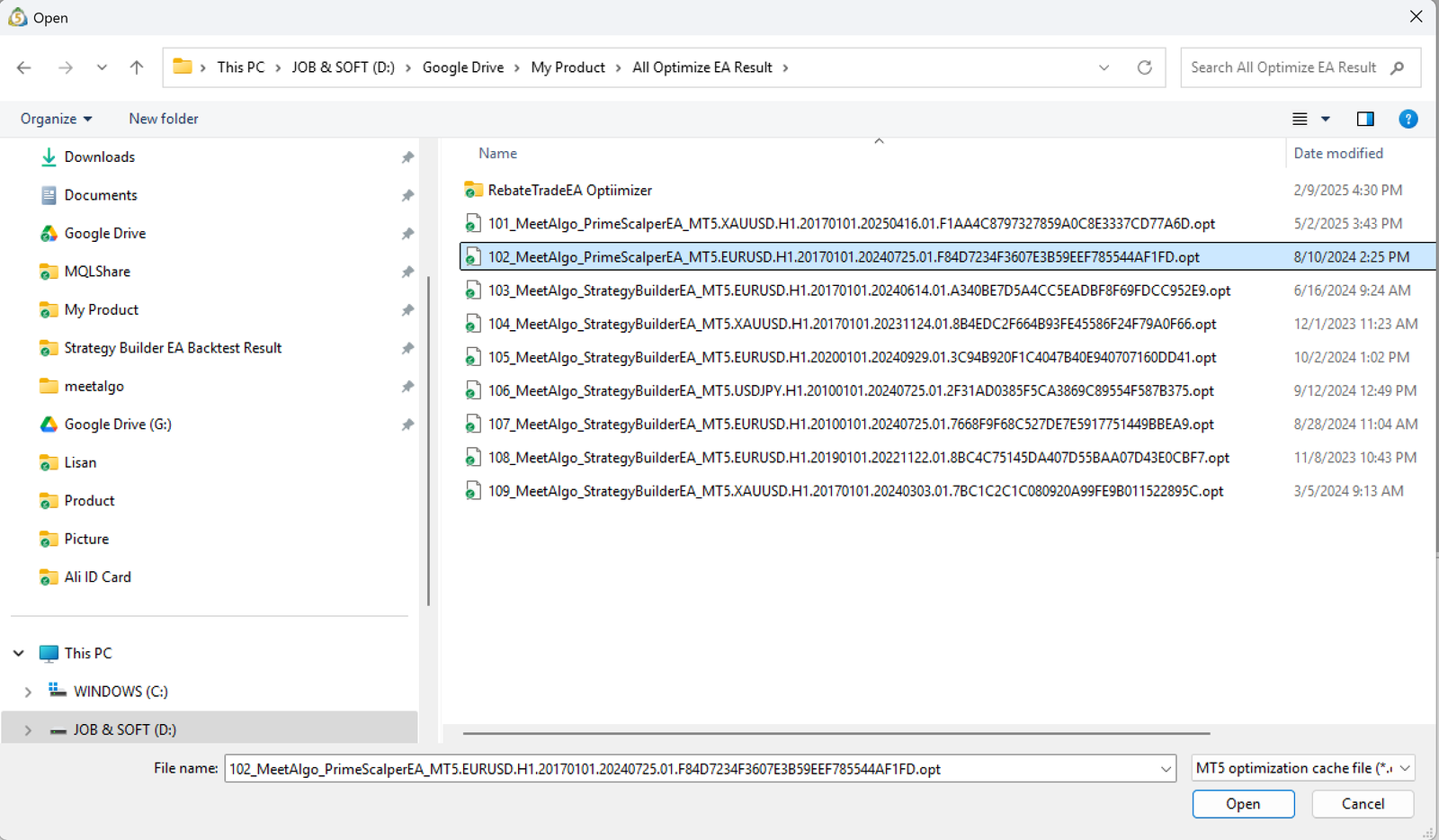Image resolution: width=1439 pixels, height=840 pixels.
Task: Select meetalgo folder in sidebar
Action: click(94, 386)
